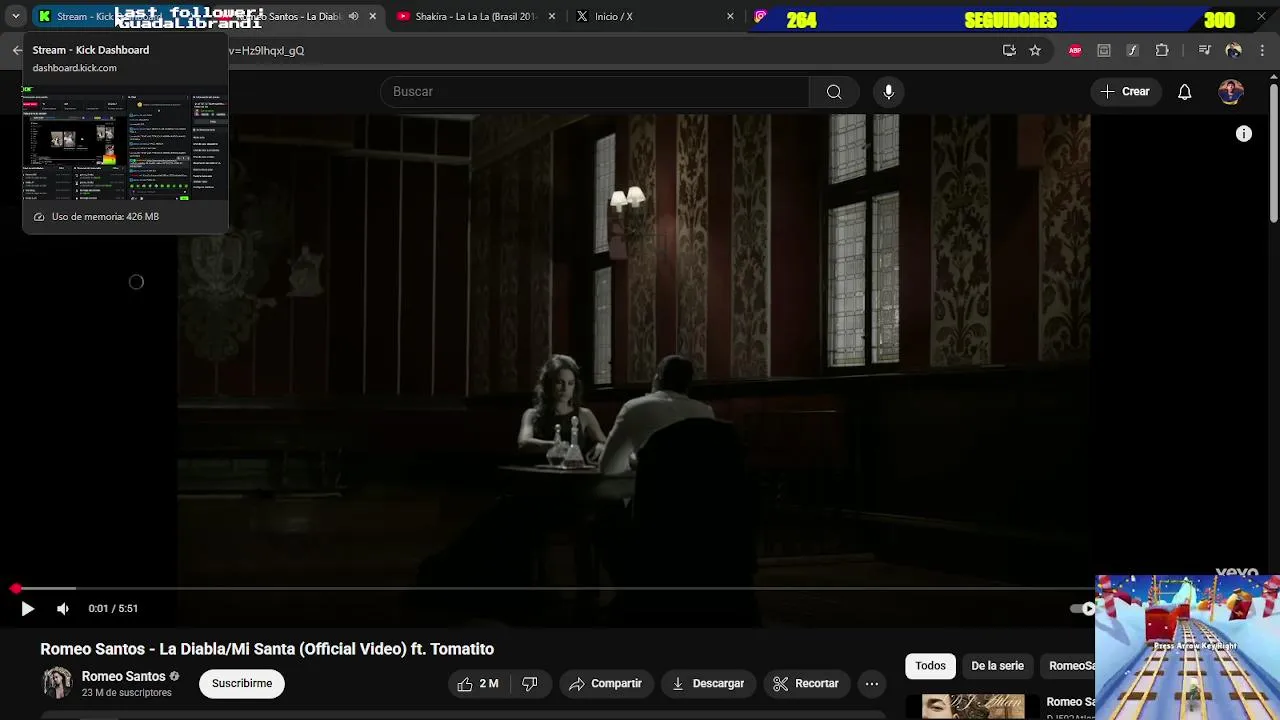Go back with browser back arrow
The image size is (1280, 720).
coord(17,50)
